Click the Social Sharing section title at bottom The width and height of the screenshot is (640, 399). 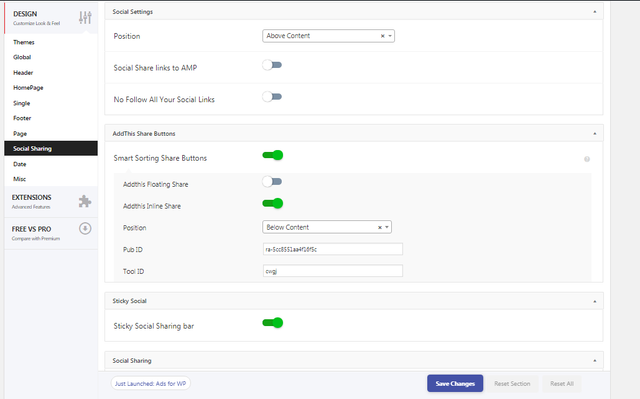[132, 361]
